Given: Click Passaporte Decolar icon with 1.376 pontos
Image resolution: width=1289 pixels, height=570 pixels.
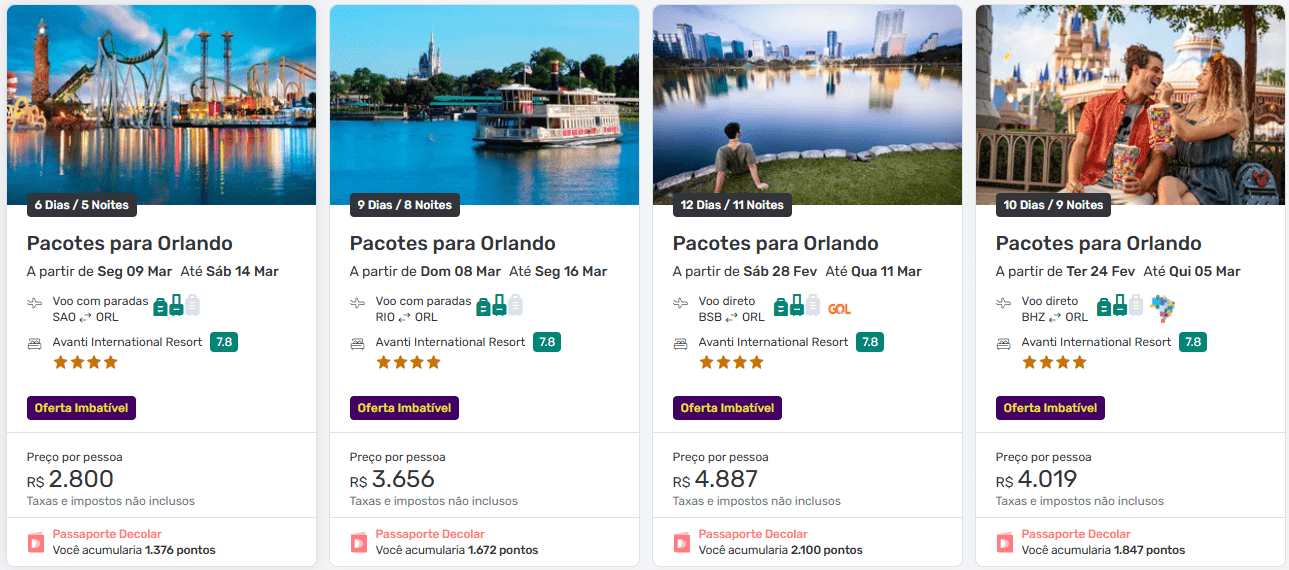Looking at the screenshot, I should pos(36,542).
